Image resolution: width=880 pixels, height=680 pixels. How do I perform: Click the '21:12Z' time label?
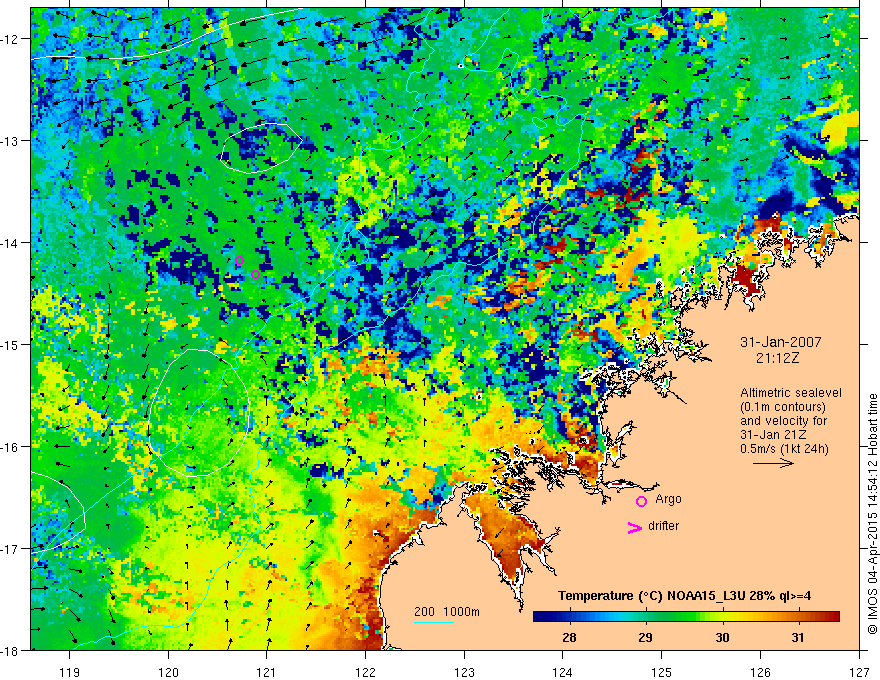tap(777, 358)
